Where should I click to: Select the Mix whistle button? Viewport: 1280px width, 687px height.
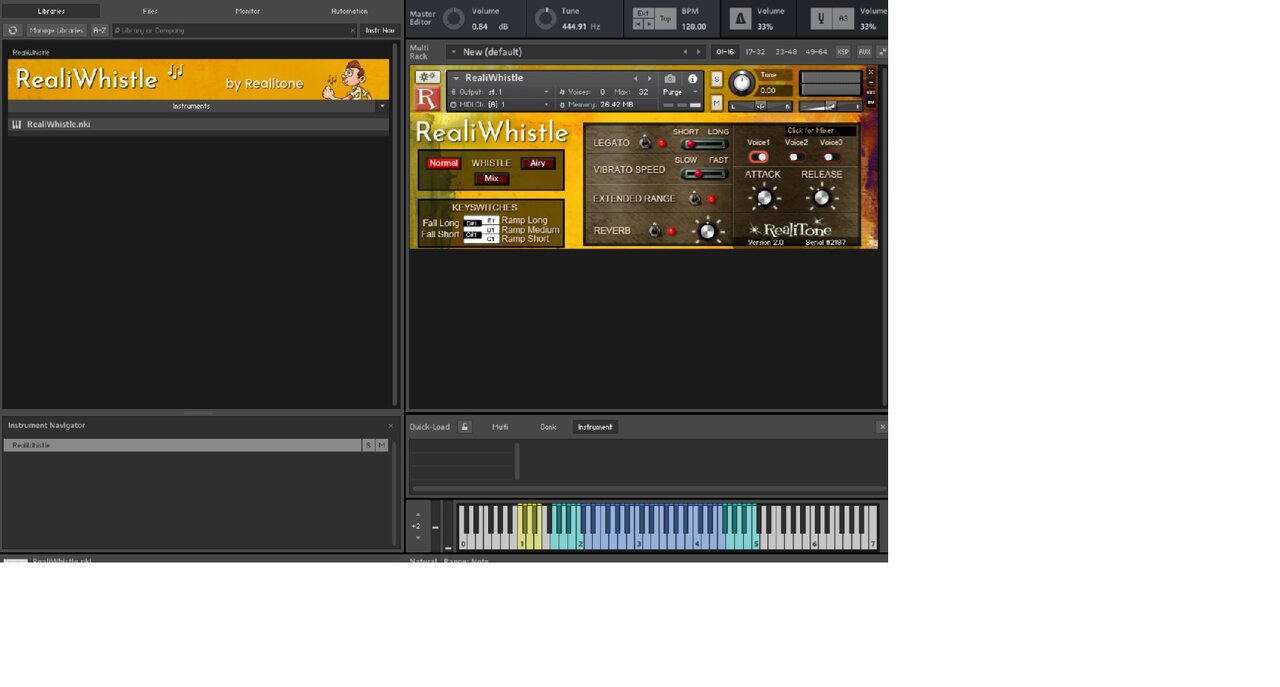491,179
